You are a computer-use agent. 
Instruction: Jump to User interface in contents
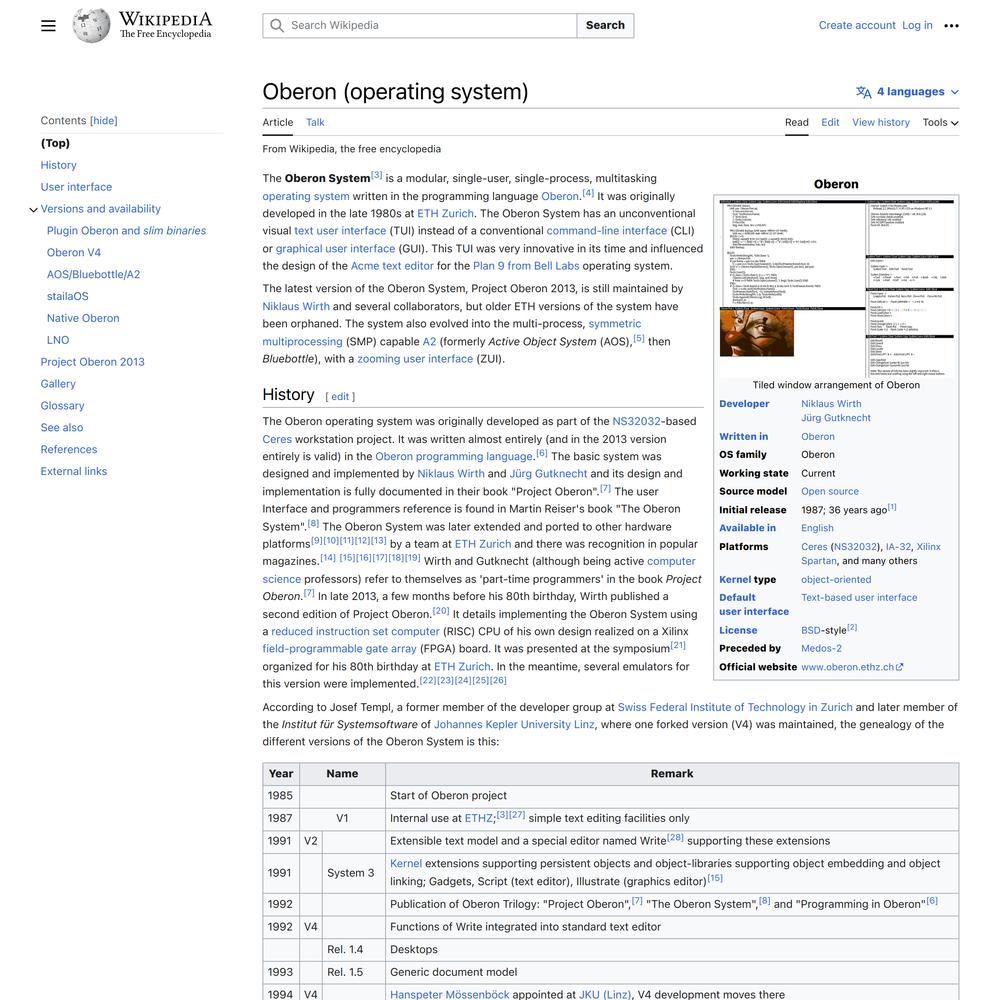[77, 187]
